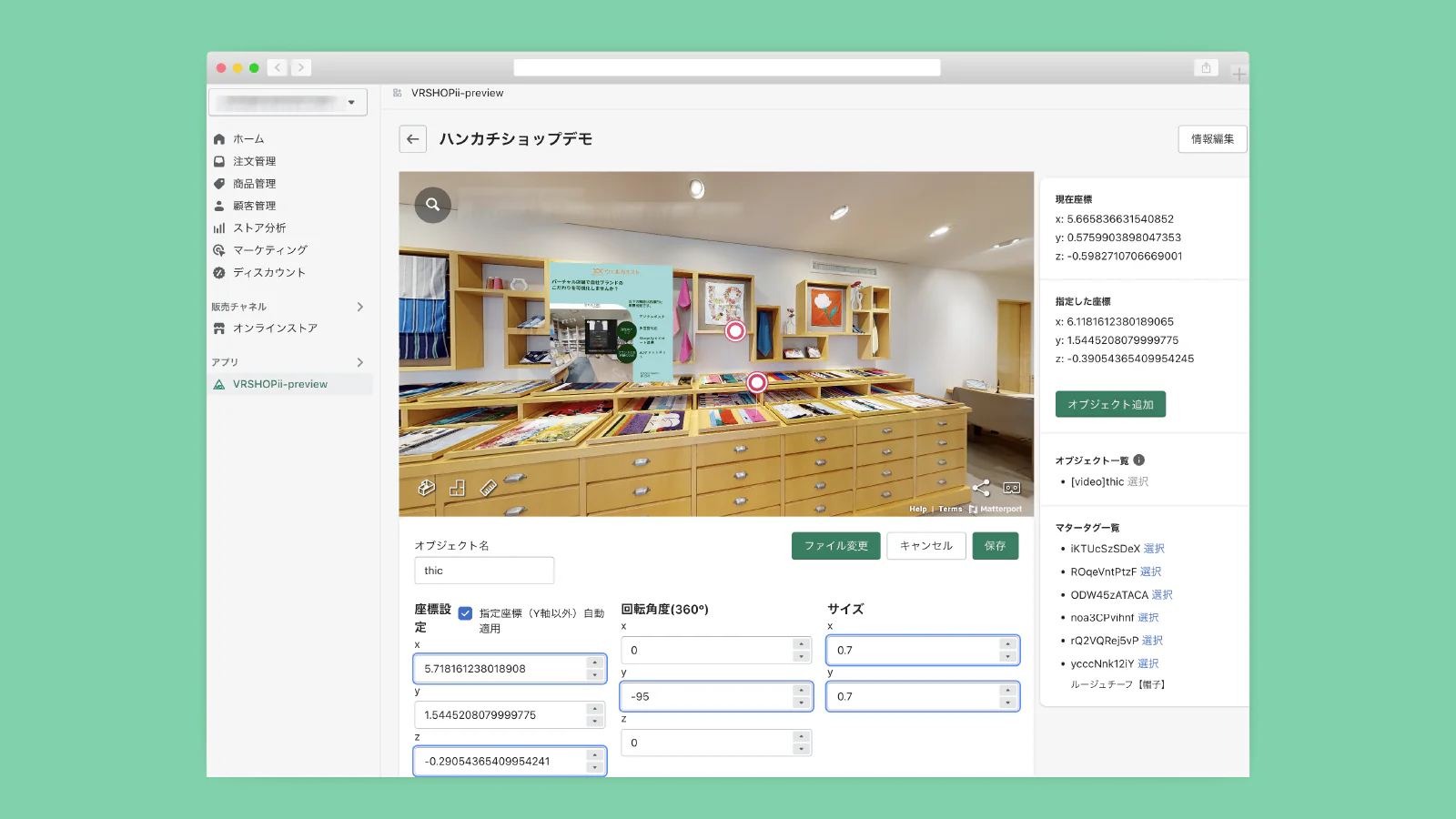Click the browser back navigation button
This screenshot has width=1456, height=819.
(x=278, y=67)
